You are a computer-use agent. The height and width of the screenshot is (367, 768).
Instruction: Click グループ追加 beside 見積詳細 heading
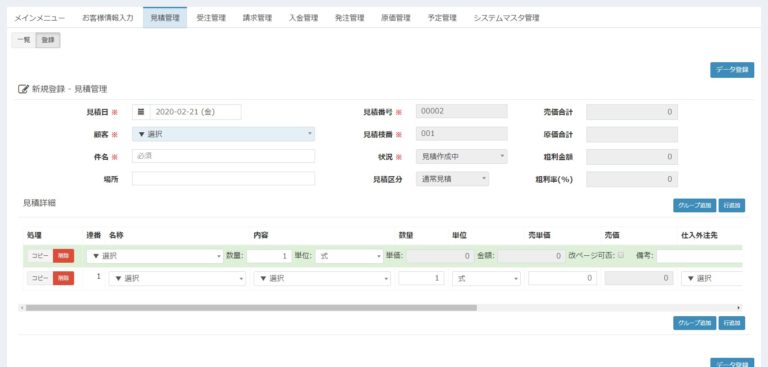695,205
